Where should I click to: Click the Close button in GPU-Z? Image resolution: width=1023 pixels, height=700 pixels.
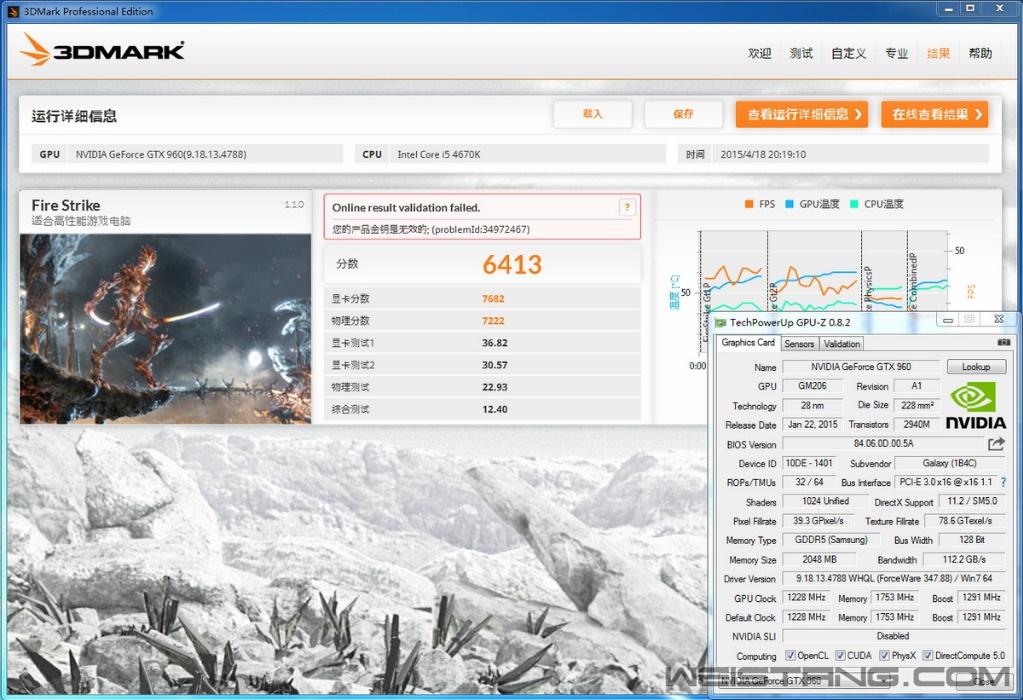(983, 681)
